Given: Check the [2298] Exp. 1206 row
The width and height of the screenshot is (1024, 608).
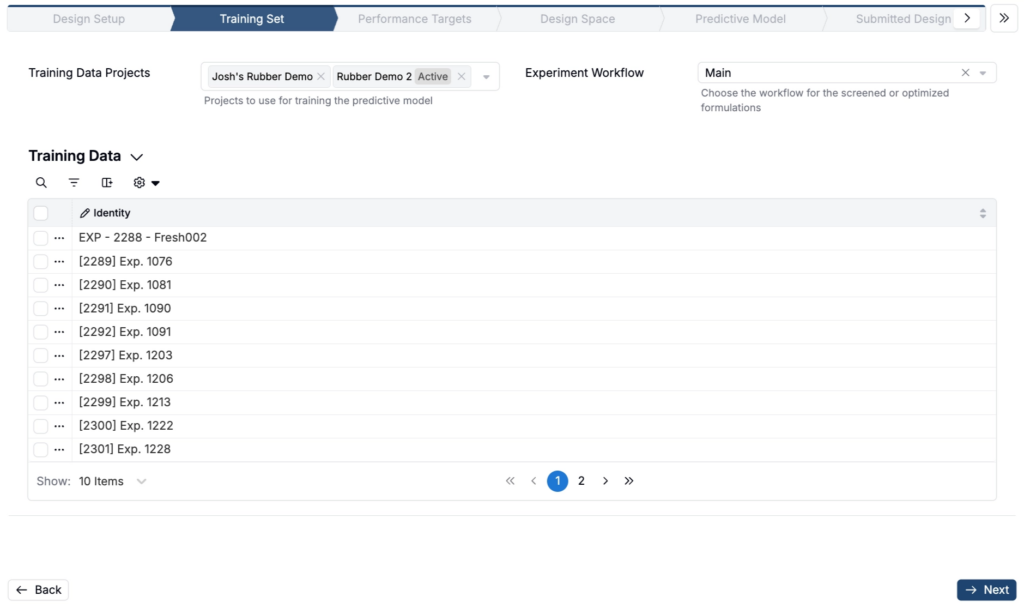Looking at the screenshot, I should (x=40, y=379).
